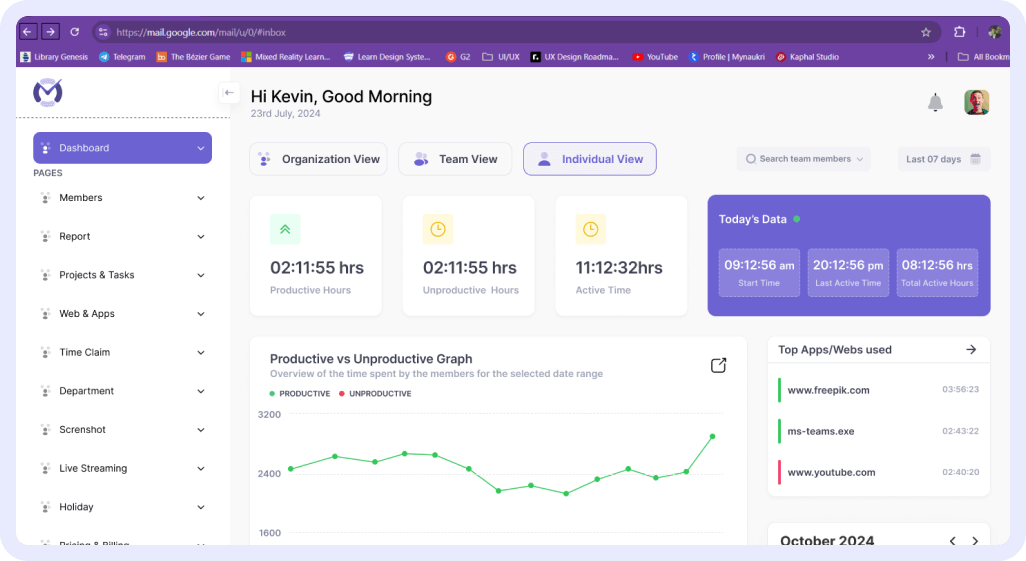Viewport: 1026px width, 561px height.
Task: Toggle the UNPRODUCTIVE legend series
Action: tap(375, 394)
